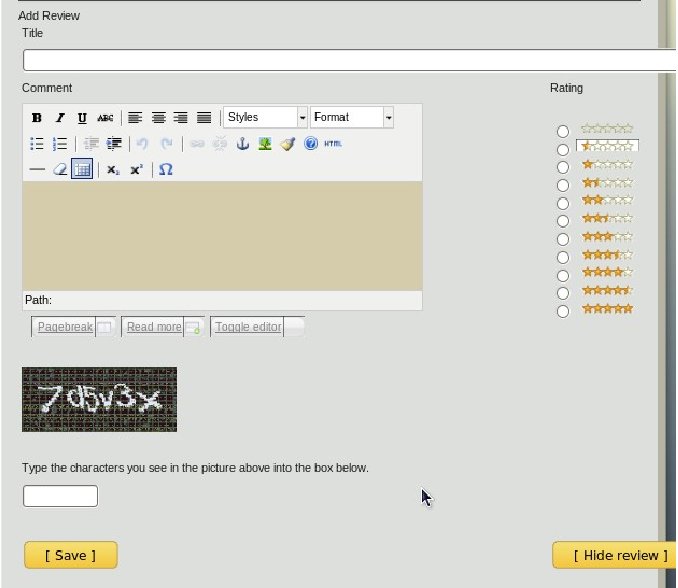
Task: Select the one-star rating radio button
Action: [563, 167]
